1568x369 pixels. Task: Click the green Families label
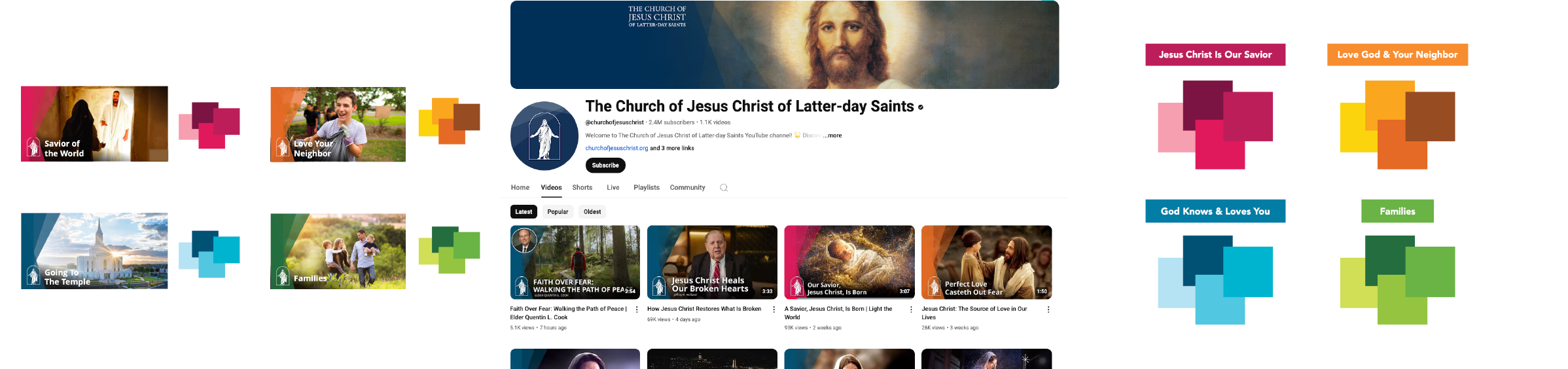click(x=1397, y=211)
